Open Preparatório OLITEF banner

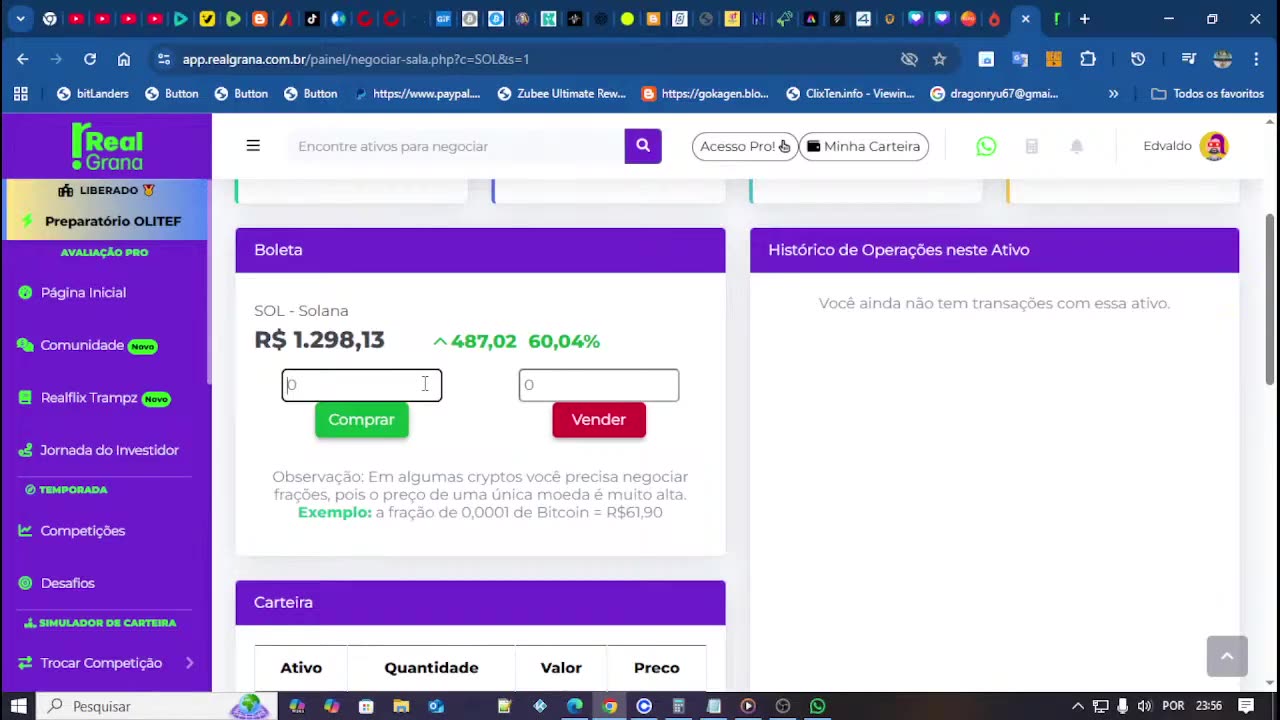click(105, 221)
